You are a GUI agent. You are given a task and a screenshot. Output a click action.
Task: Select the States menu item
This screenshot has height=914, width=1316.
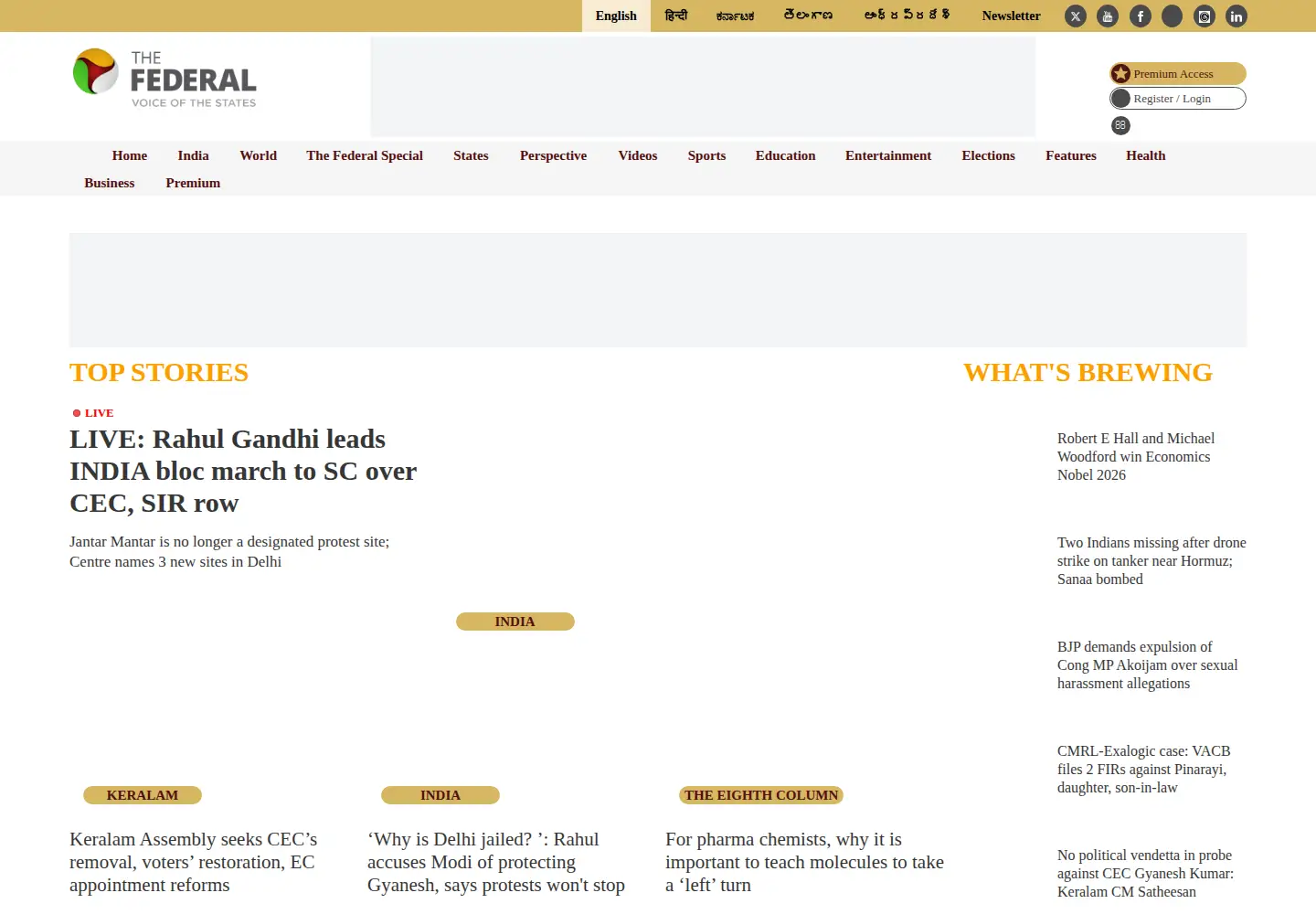pyautogui.click(x=471, y=155)
